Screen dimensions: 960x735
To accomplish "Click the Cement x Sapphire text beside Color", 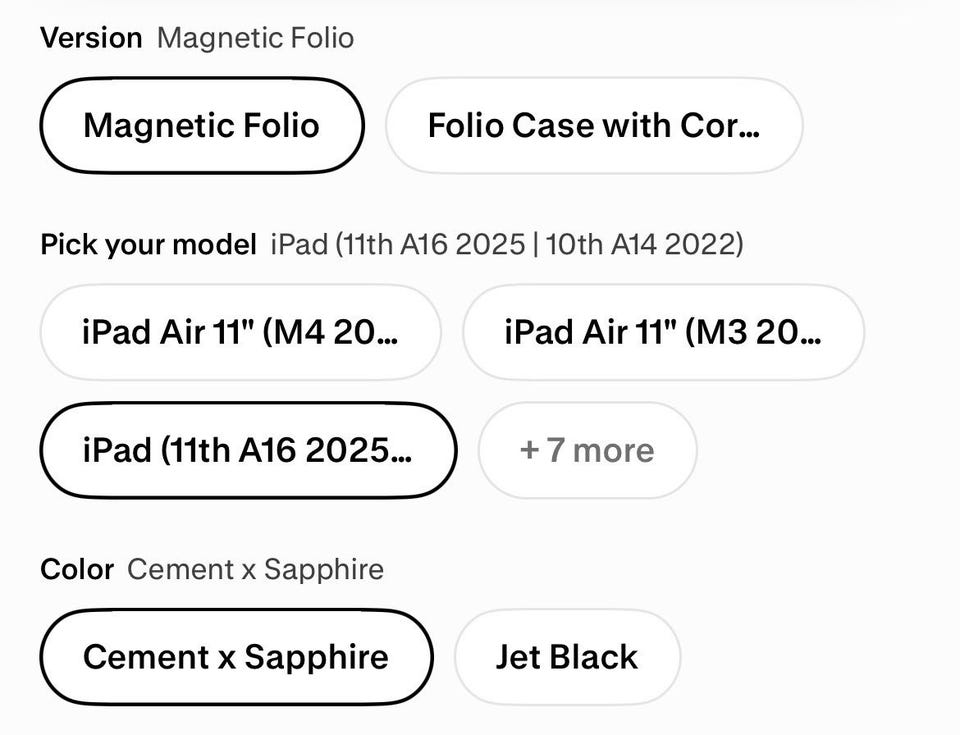I will (x=255, y=570).
